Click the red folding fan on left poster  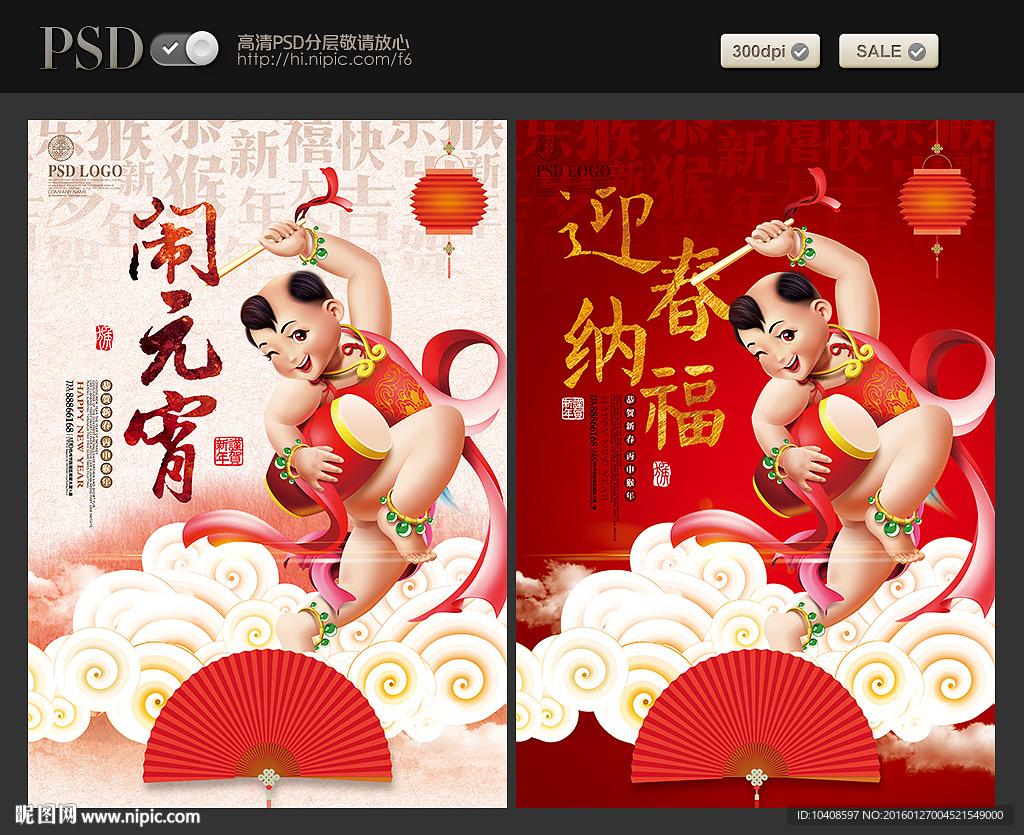pyautogui.click(x=268, y=716)
